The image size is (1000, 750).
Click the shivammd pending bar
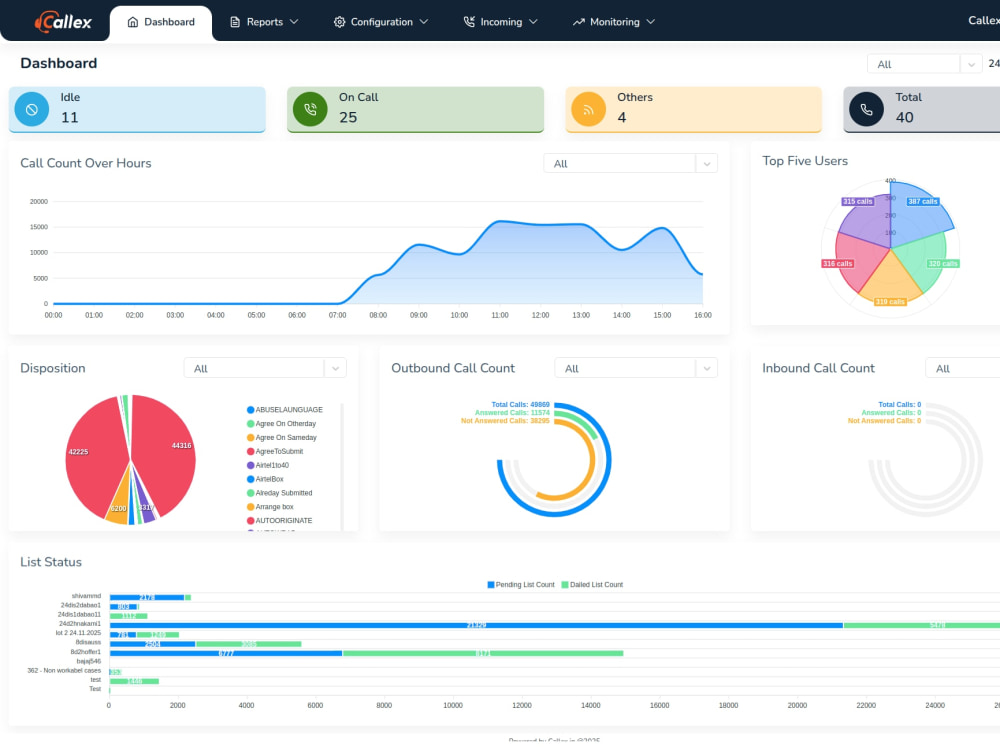coord(147,598)
